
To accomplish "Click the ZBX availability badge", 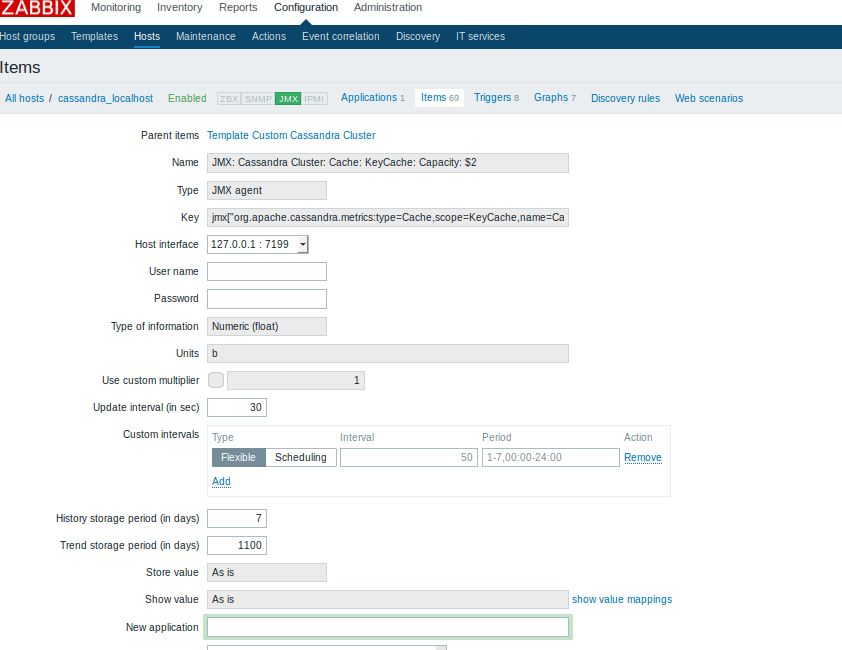I will (229, 99).
